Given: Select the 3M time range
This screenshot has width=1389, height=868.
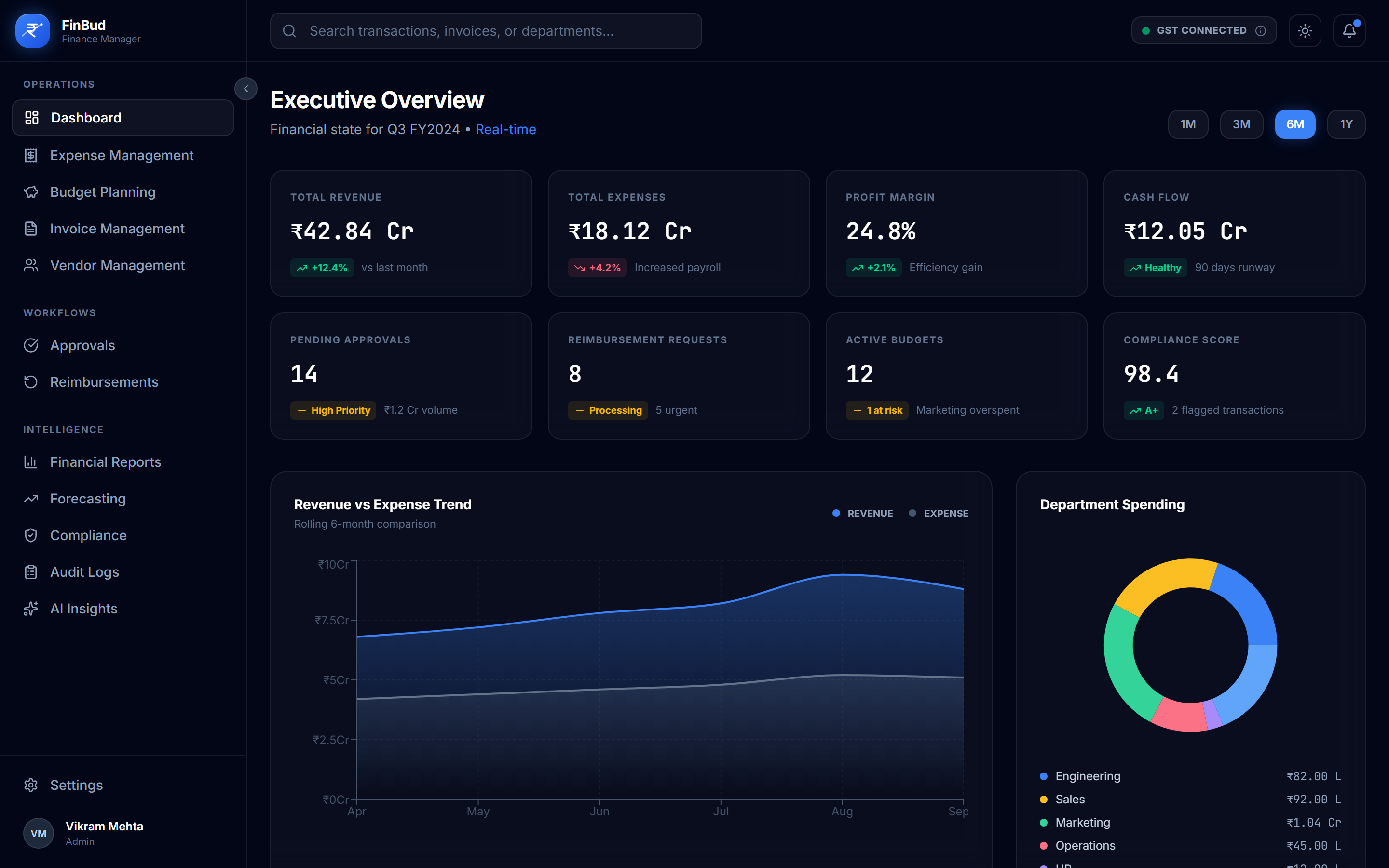Looking at the screenshot, I should (1241, 124).
